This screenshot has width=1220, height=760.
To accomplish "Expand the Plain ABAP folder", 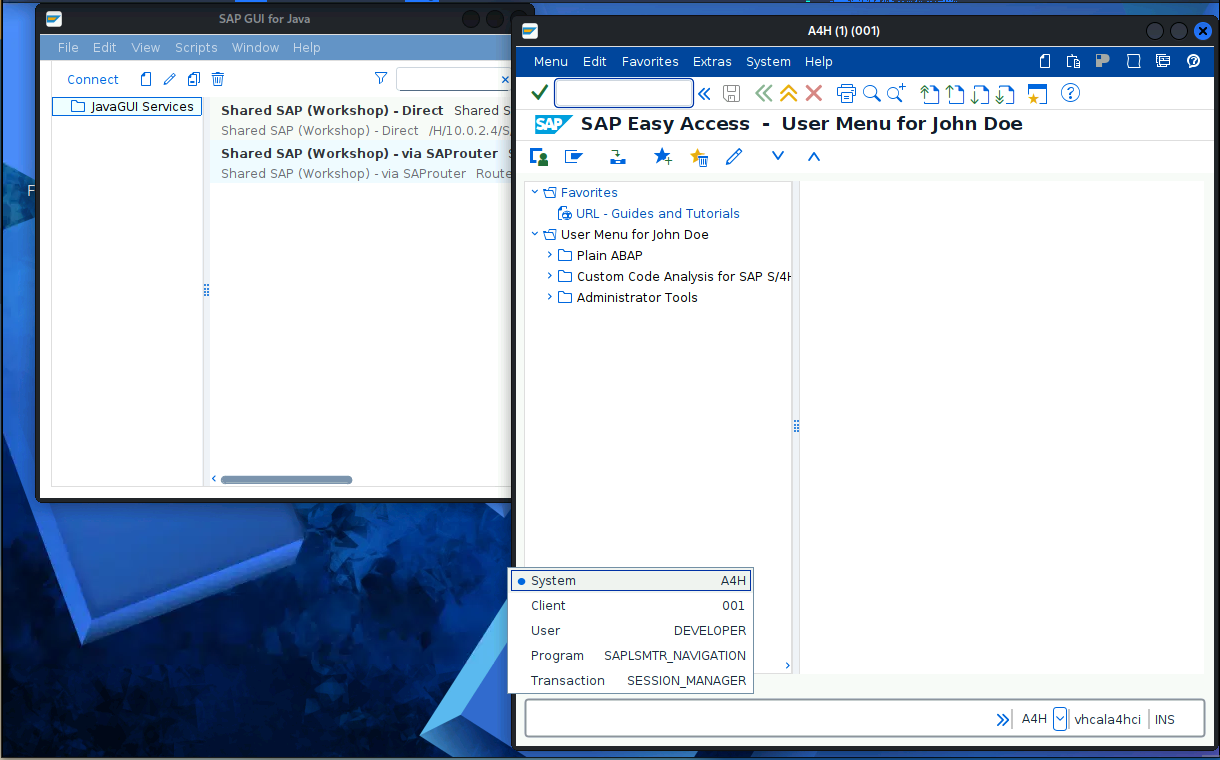I will [550, 255].
